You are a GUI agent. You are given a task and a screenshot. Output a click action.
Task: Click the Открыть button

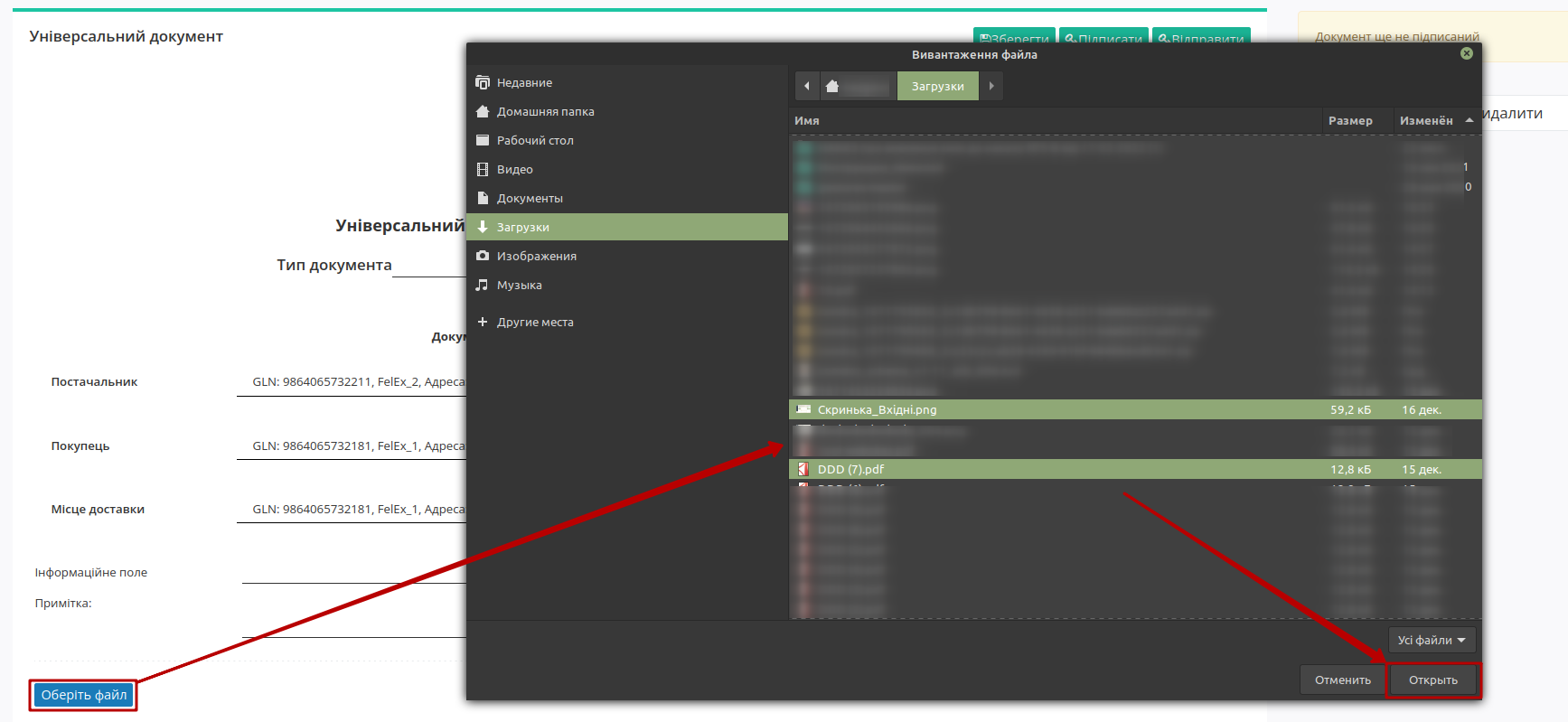tap(1433, 680)
